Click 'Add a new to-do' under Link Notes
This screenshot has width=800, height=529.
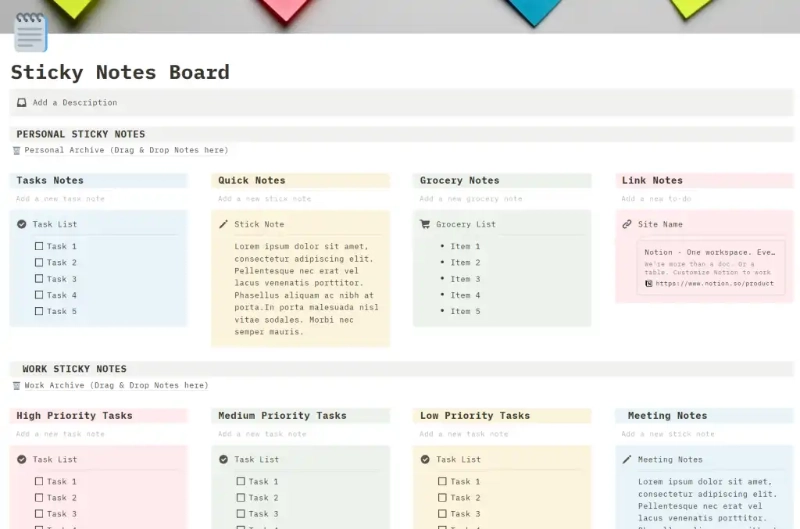click(x=656, y=199)
